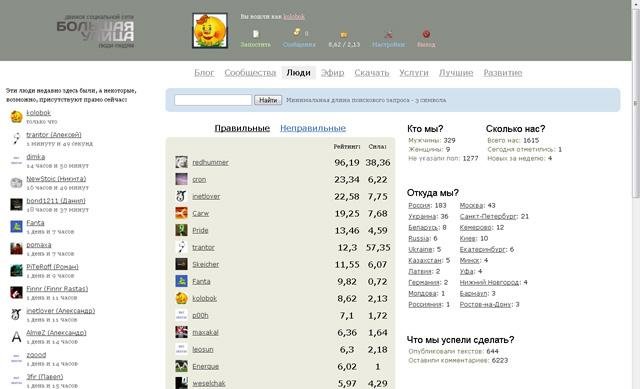This screenshot has width=640, height=389.
Task: Click the Найти search button
Action: tap(268, 100)
